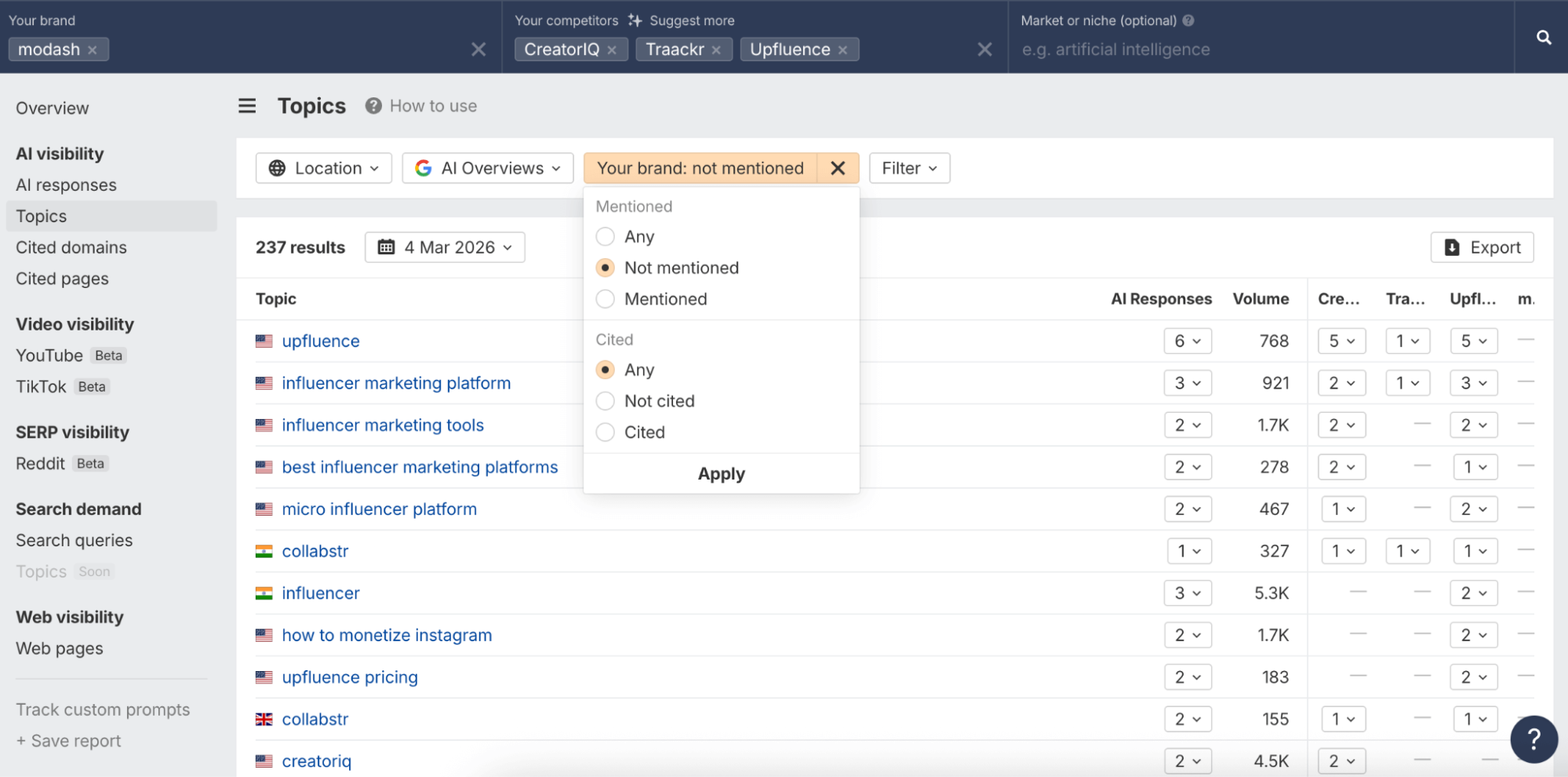Screen dimensions: 1568x777
Task: Open the Market or niche help icon
Action: pos(1188,20)
